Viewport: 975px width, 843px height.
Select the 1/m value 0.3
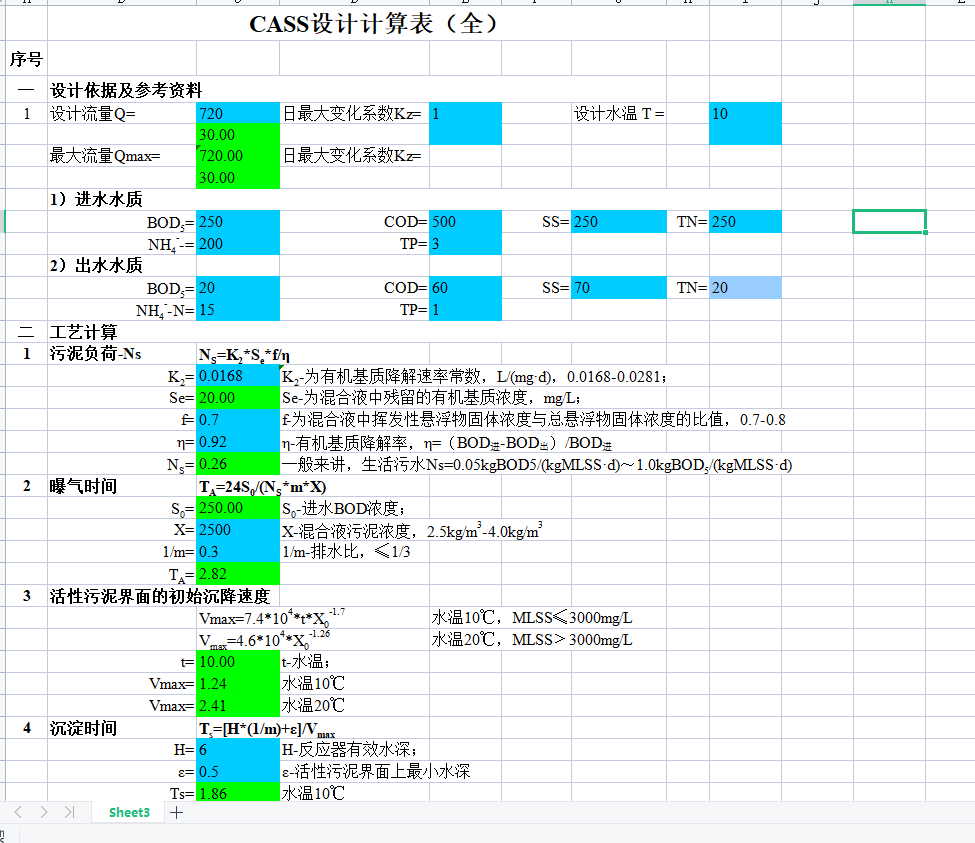(x=238, y=551)
